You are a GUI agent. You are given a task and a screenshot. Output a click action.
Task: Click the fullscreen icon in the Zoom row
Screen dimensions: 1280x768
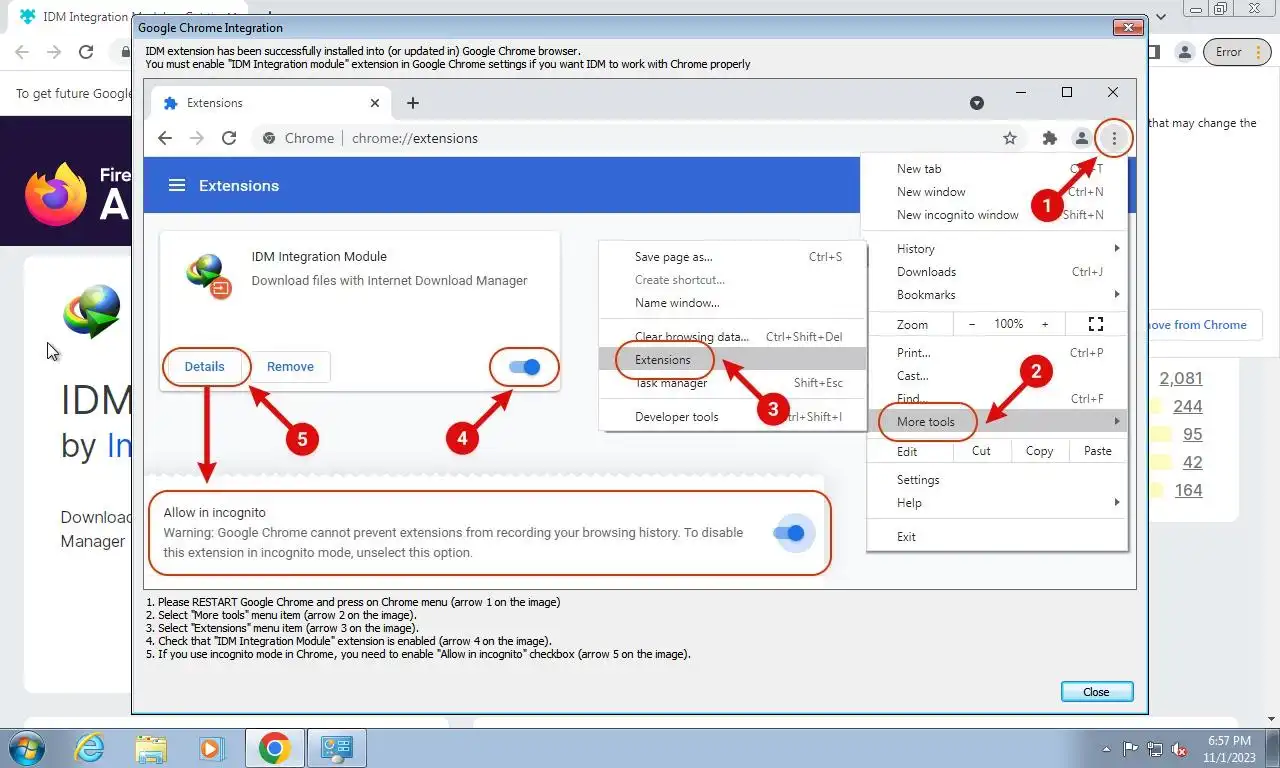[x=1096, y=324]
